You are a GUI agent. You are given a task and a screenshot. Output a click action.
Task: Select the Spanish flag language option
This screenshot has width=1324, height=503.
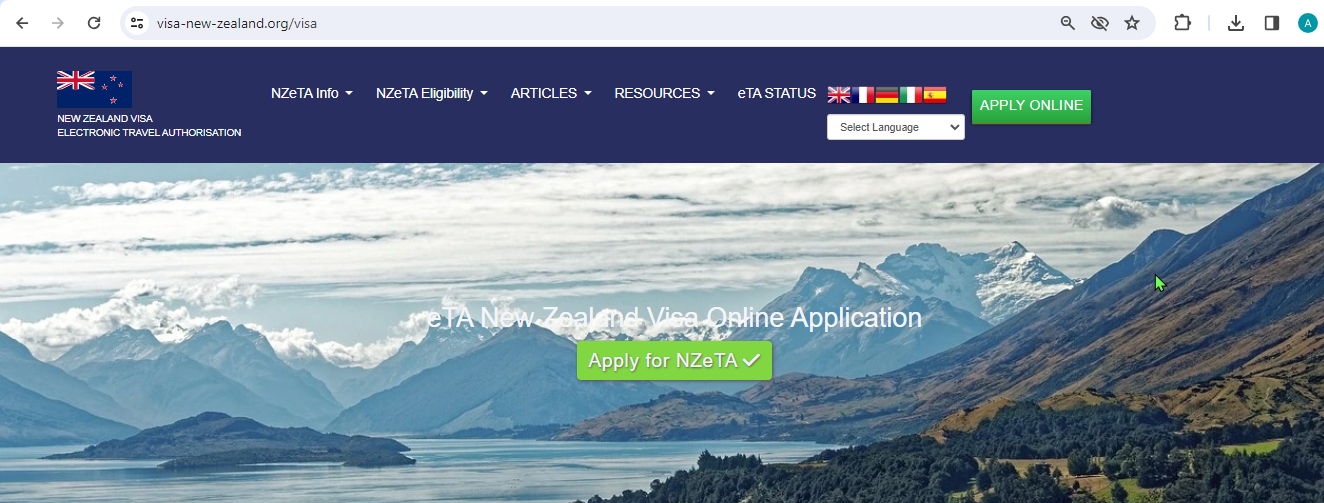click(x=935, y=95)
